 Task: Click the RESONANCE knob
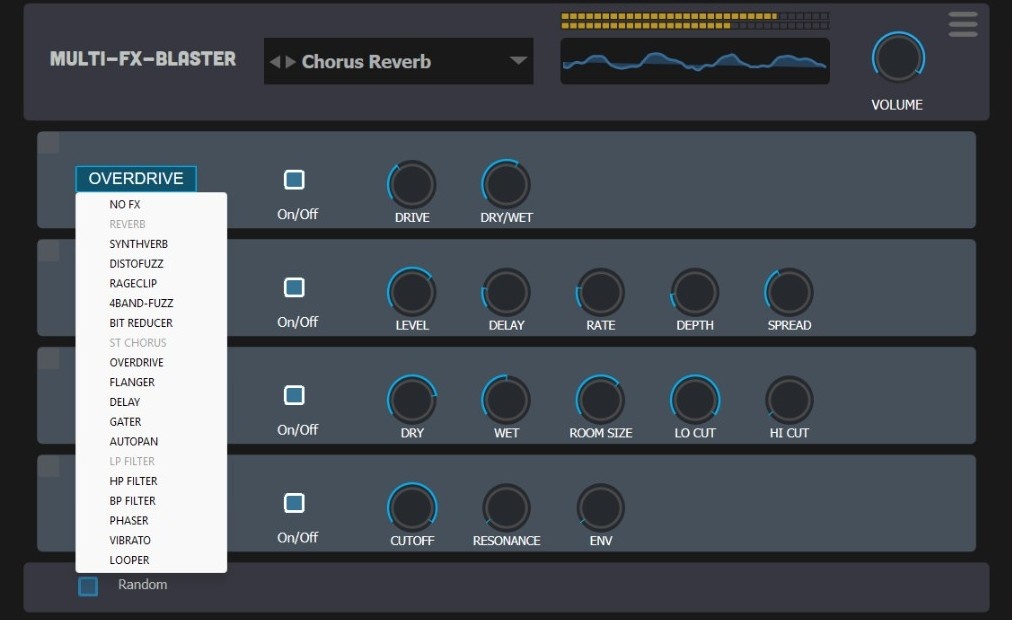pyautogui.click(x=505, y=507)
